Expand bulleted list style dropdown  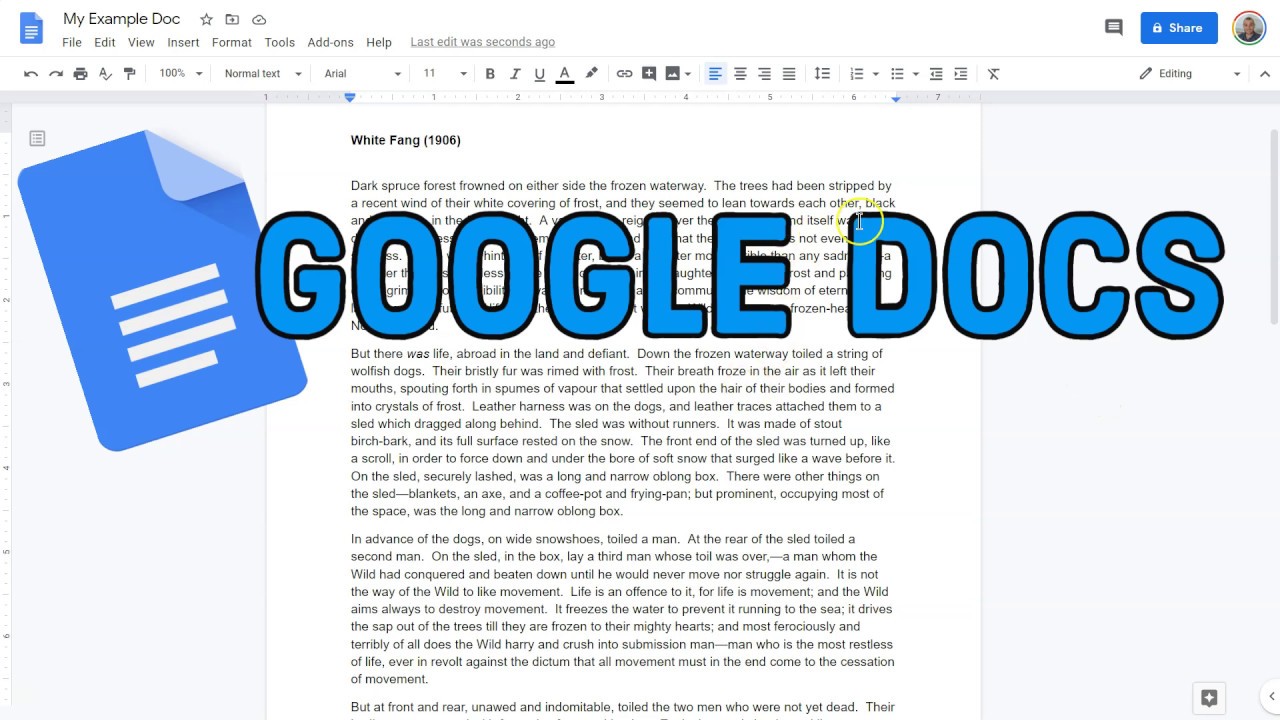coord(915,74)
